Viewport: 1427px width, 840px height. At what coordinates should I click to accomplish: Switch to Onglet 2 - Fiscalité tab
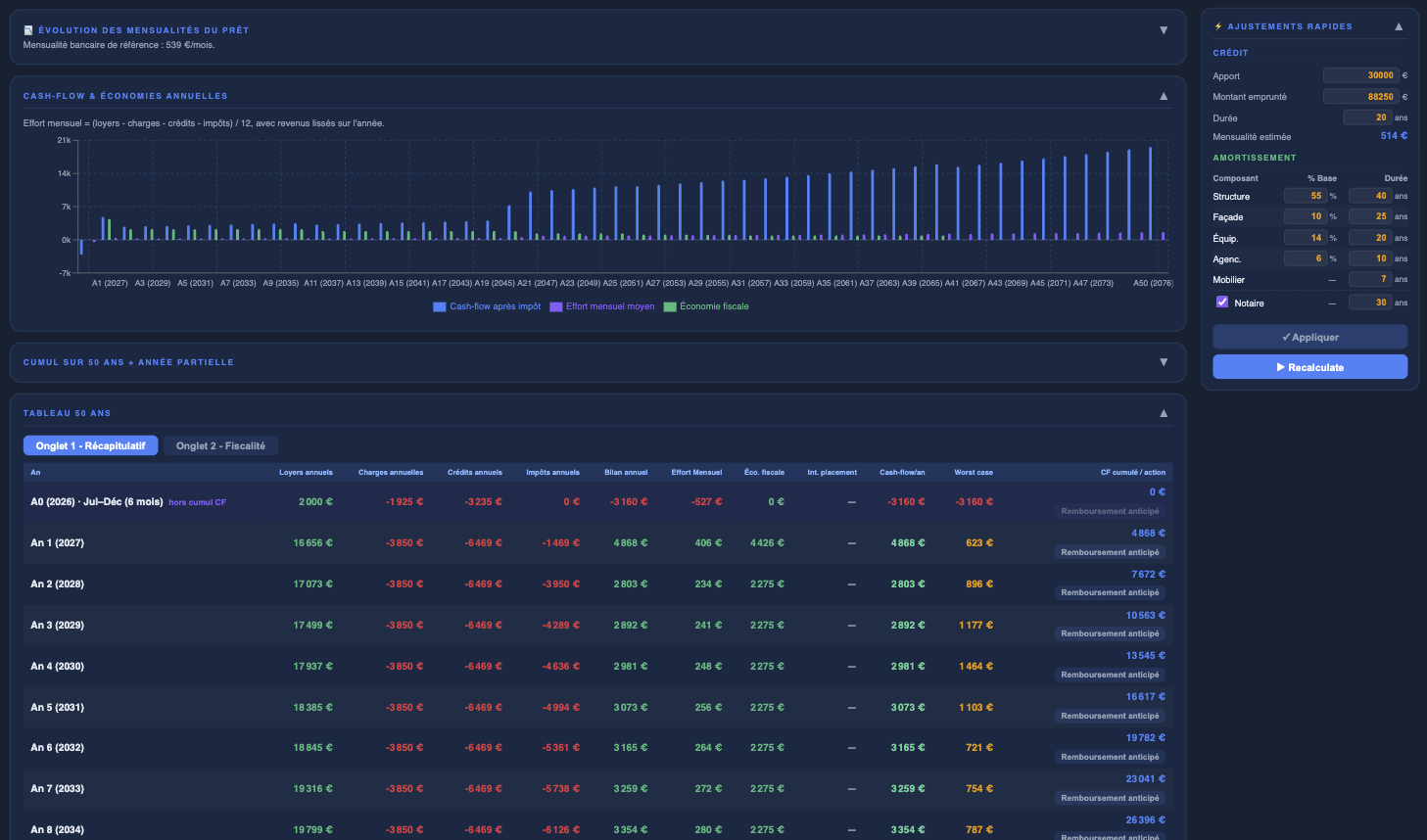point(220,444)
